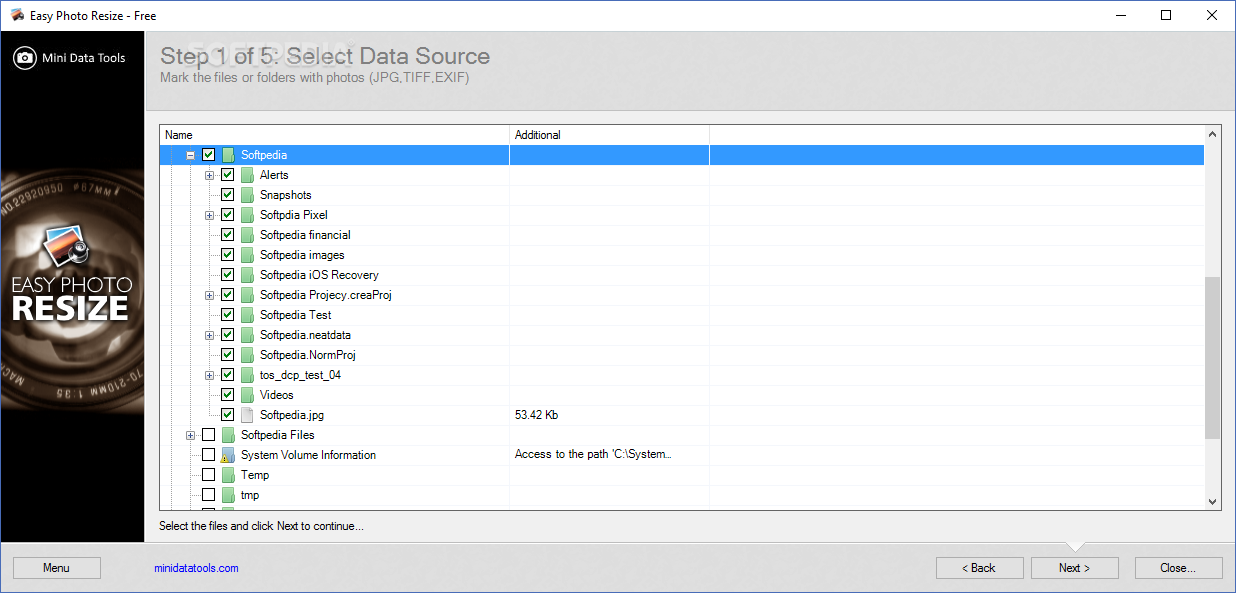Click the Softpedia images folder icon

pos(247,255)
